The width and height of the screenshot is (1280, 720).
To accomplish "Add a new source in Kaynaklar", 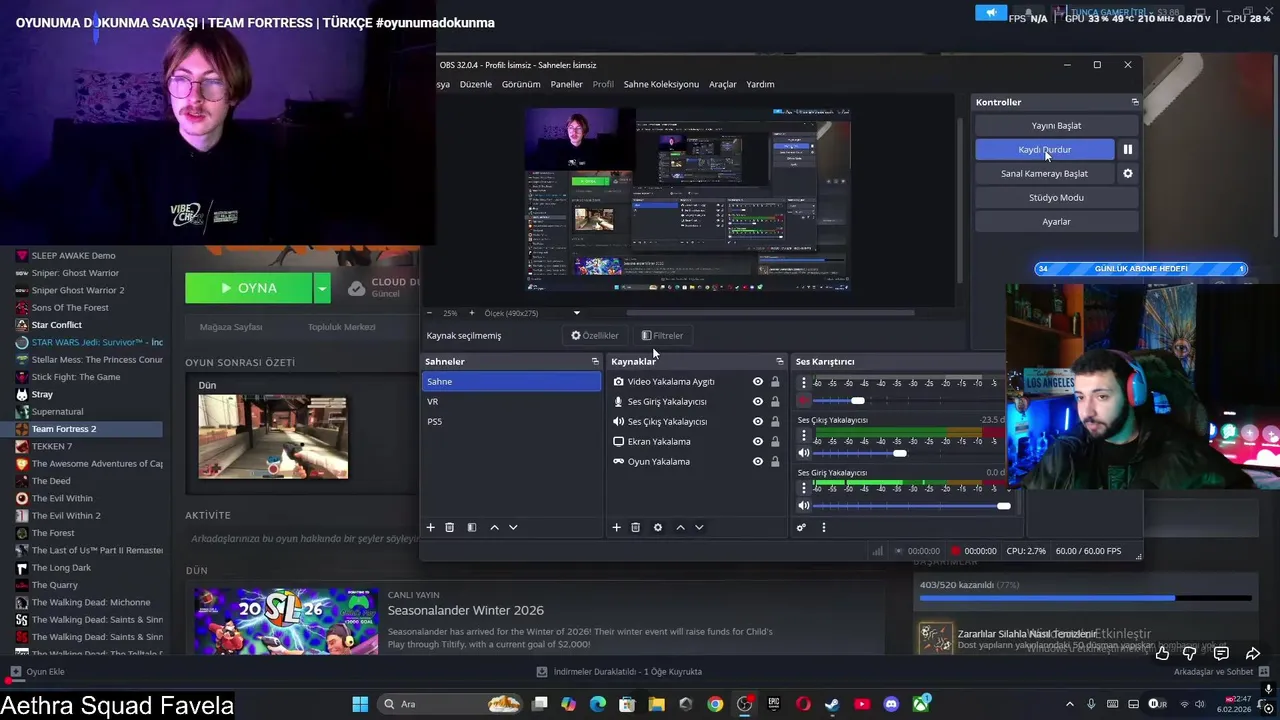I will pyautogui.click(x=617, y=527).
